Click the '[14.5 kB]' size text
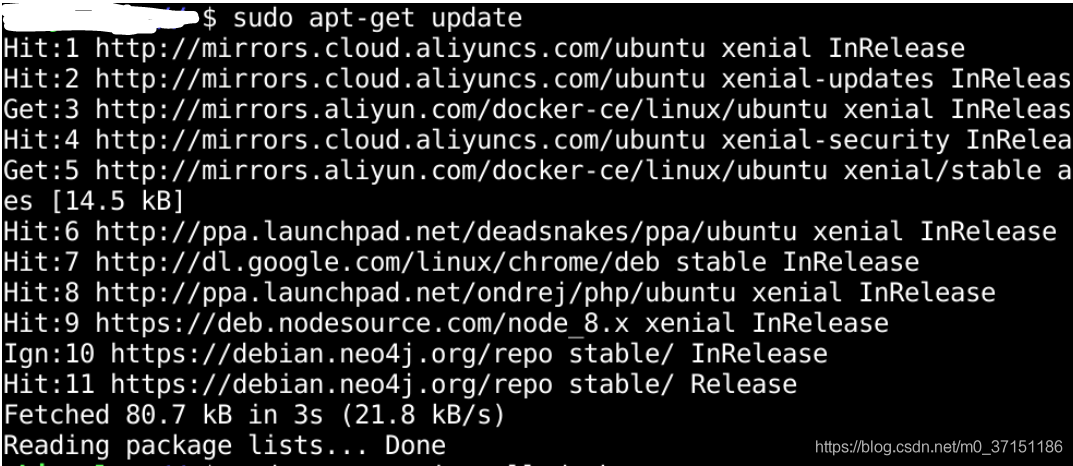Viewport: 1073px width, 466px height. point(116,201)
